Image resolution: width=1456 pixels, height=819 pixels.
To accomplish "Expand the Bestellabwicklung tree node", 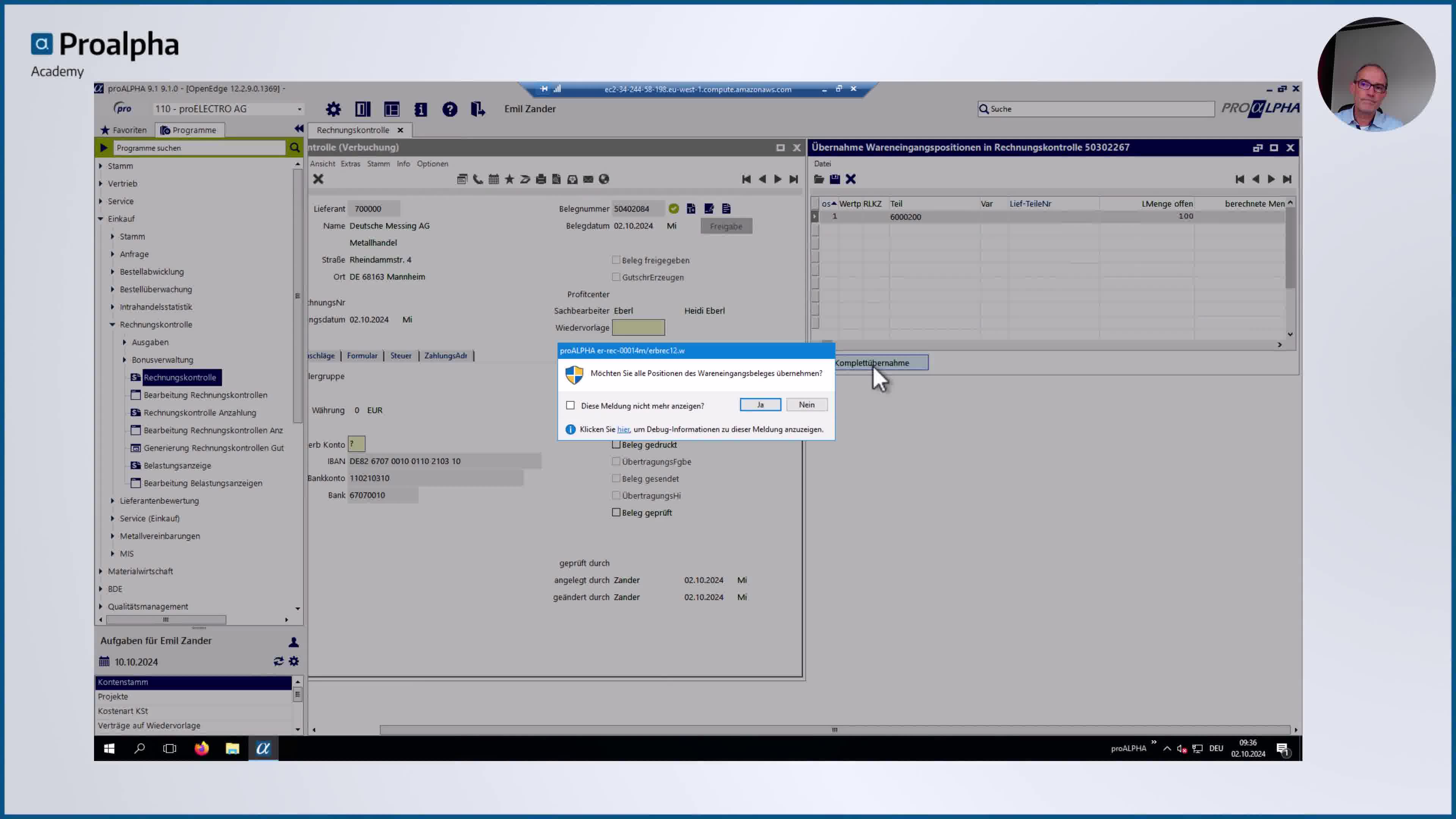I will tap(113, 272).
